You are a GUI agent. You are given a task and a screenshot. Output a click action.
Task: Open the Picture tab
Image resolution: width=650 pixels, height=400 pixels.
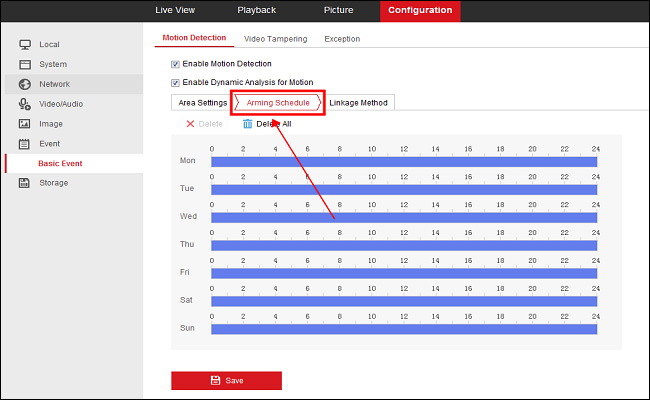pyautogui.click(x=338, y=10)
